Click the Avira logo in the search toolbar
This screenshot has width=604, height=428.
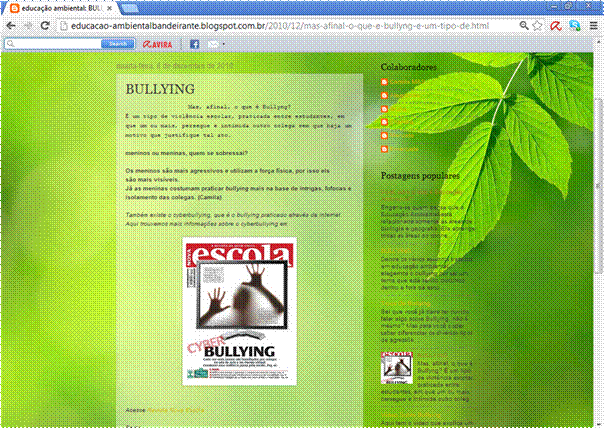[x=157, y=45]
